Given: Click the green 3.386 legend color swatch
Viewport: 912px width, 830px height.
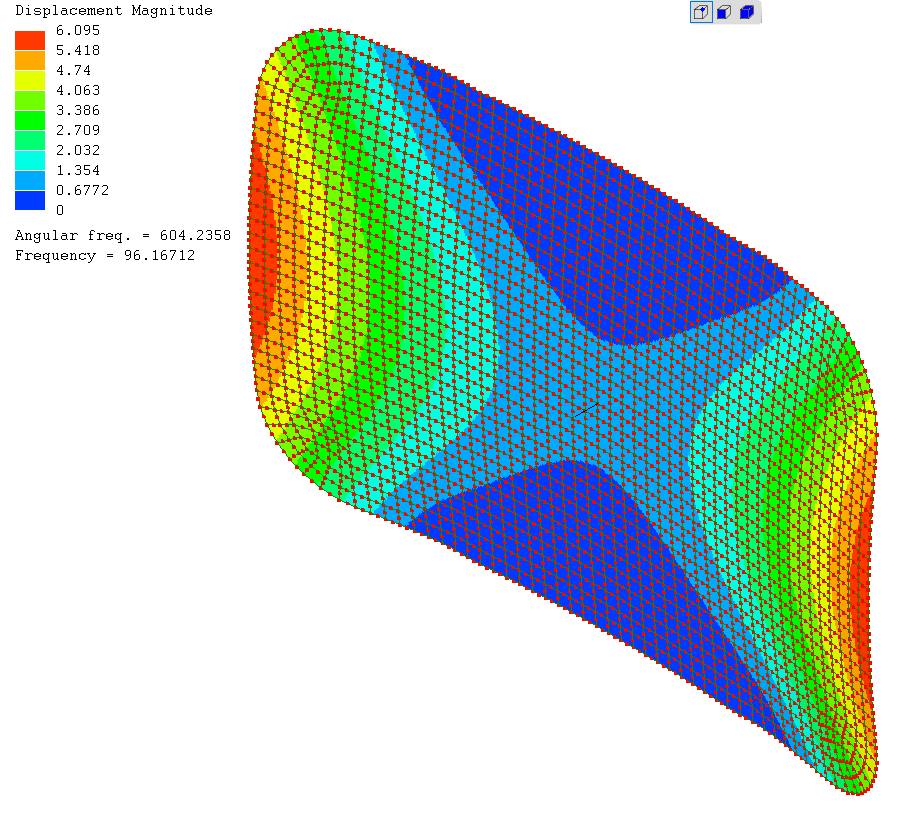Looking at the screenshot, I should [30, 120].
